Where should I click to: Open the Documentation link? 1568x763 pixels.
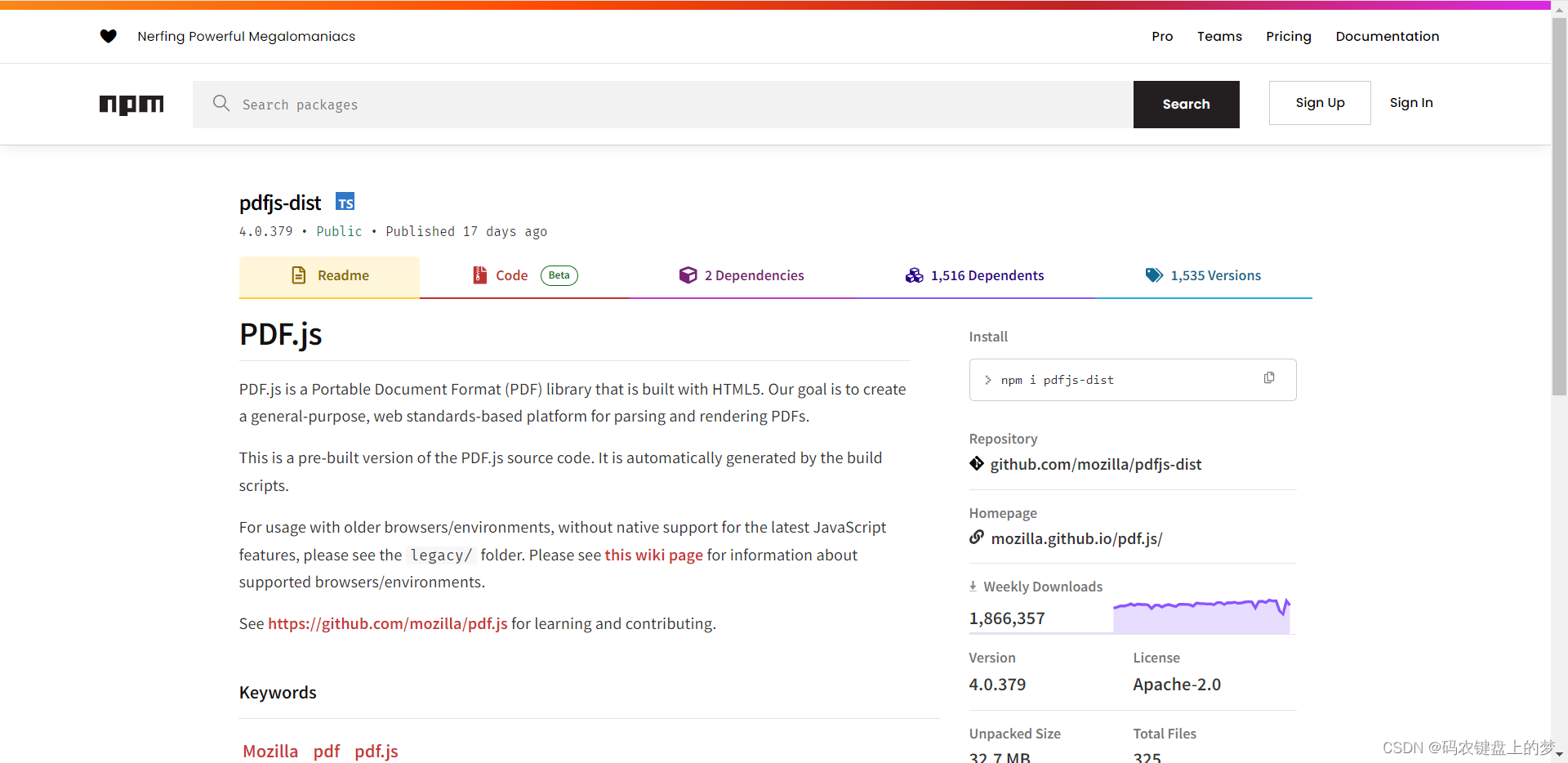point(1388,36)
